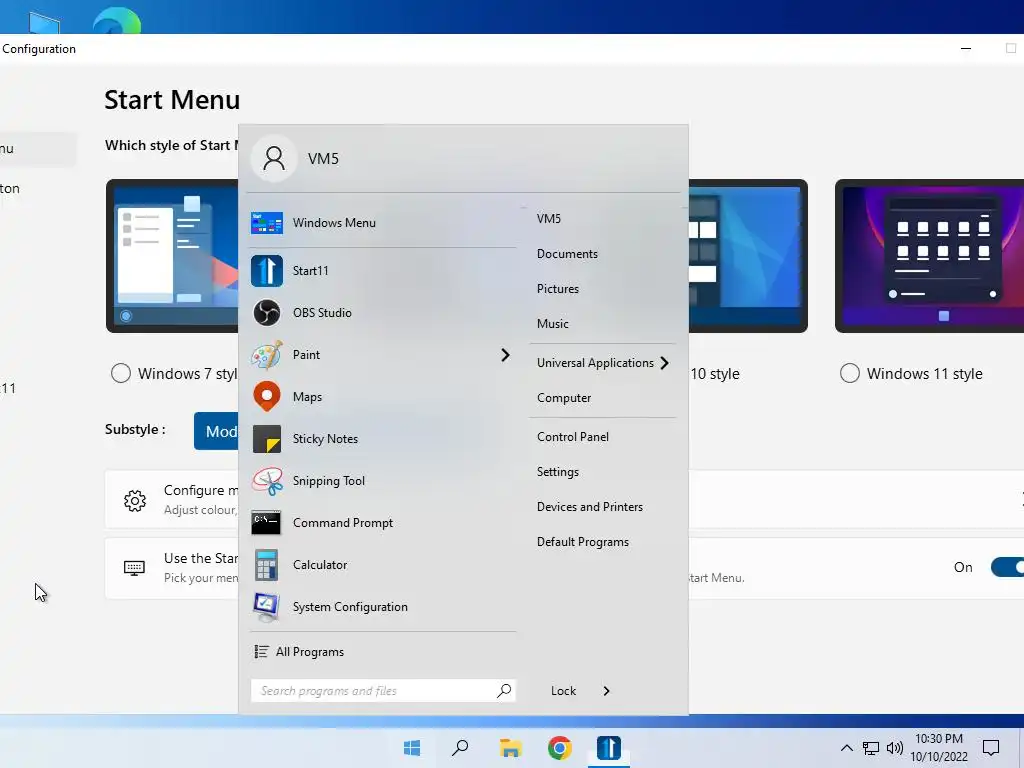Select the Windows 10 style thumbnail
Image resolution: width=1024 pixels, height=768 pixels.
[748, 256]
